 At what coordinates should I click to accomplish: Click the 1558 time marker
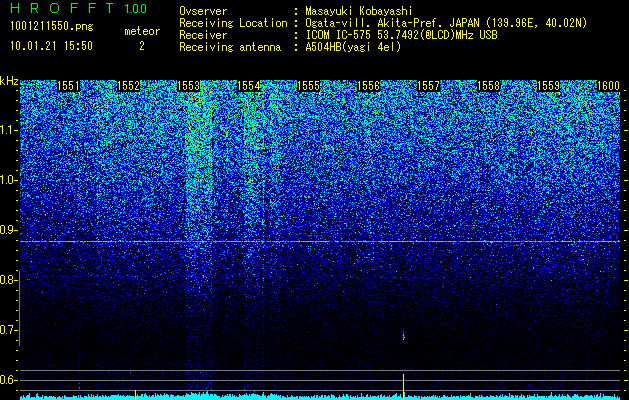coord(489,86)
